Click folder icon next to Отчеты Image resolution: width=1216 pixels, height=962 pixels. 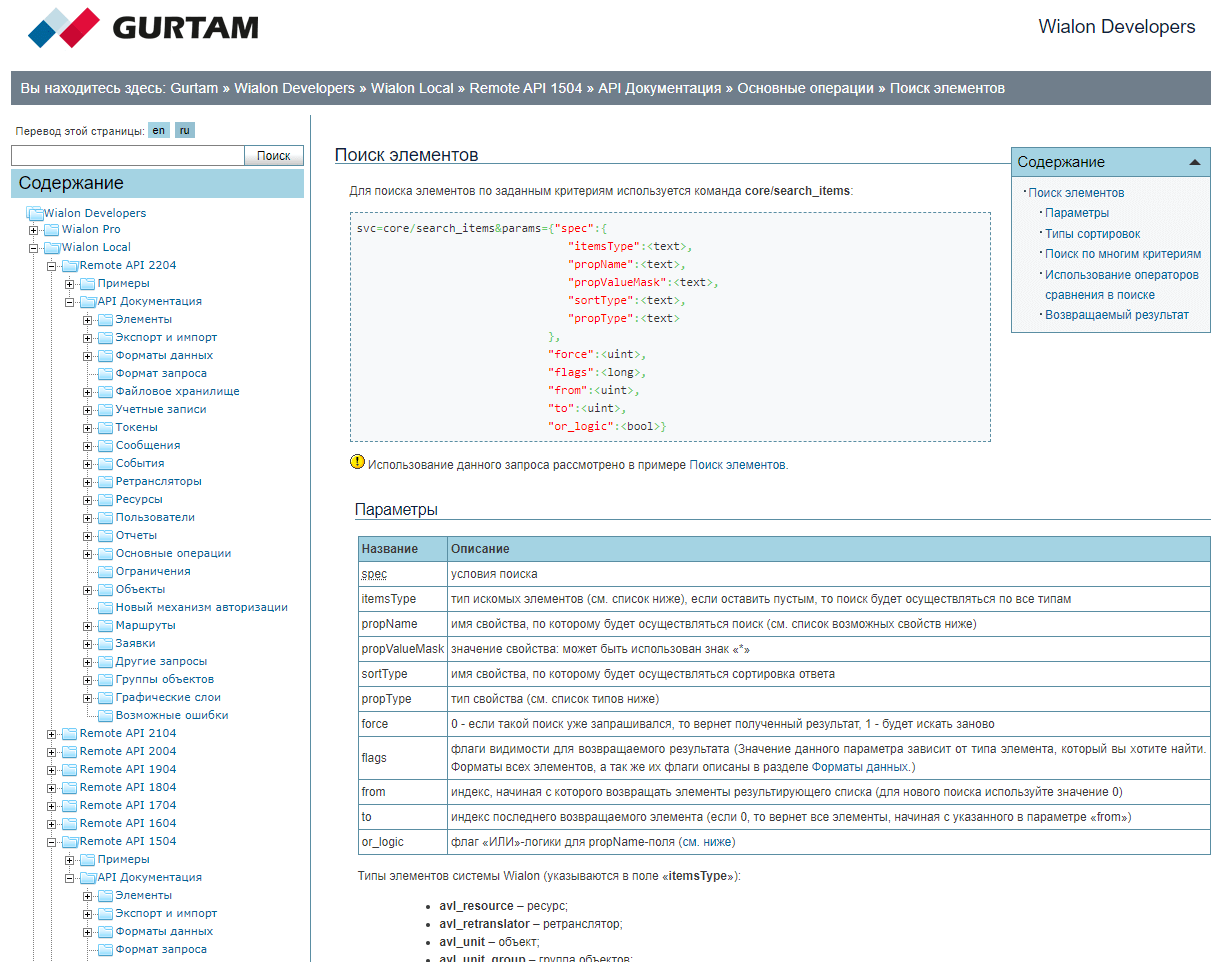(105, 536)
